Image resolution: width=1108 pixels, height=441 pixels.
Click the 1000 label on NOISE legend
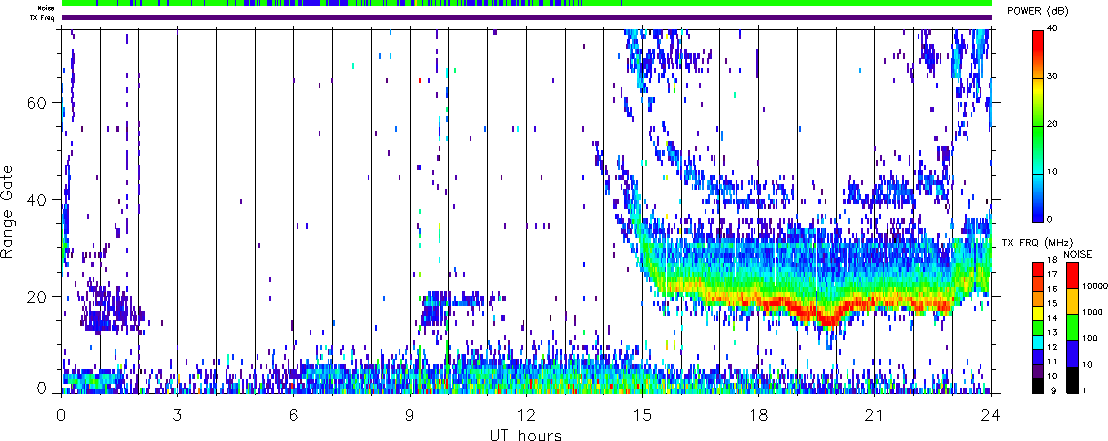(1092, 312)
